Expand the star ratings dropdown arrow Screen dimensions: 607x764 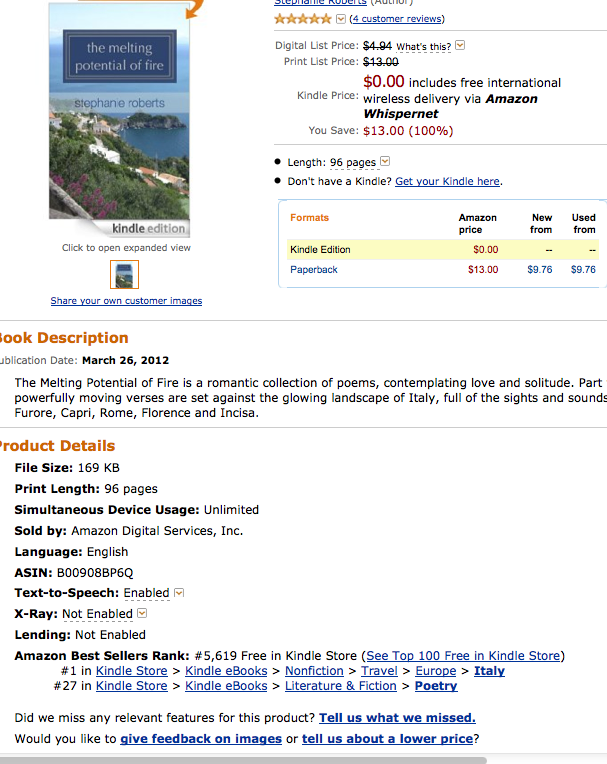(341, 19)
